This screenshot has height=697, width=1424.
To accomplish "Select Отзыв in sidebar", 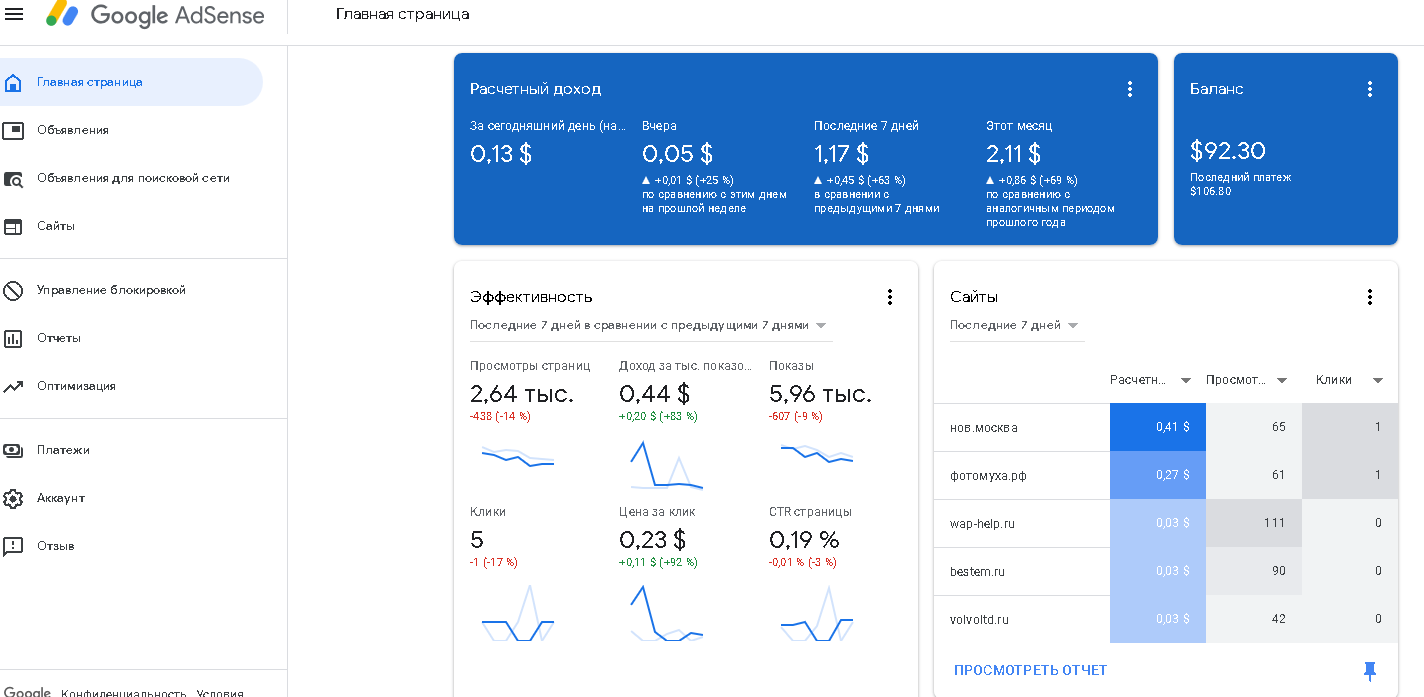I will [131, 546].
